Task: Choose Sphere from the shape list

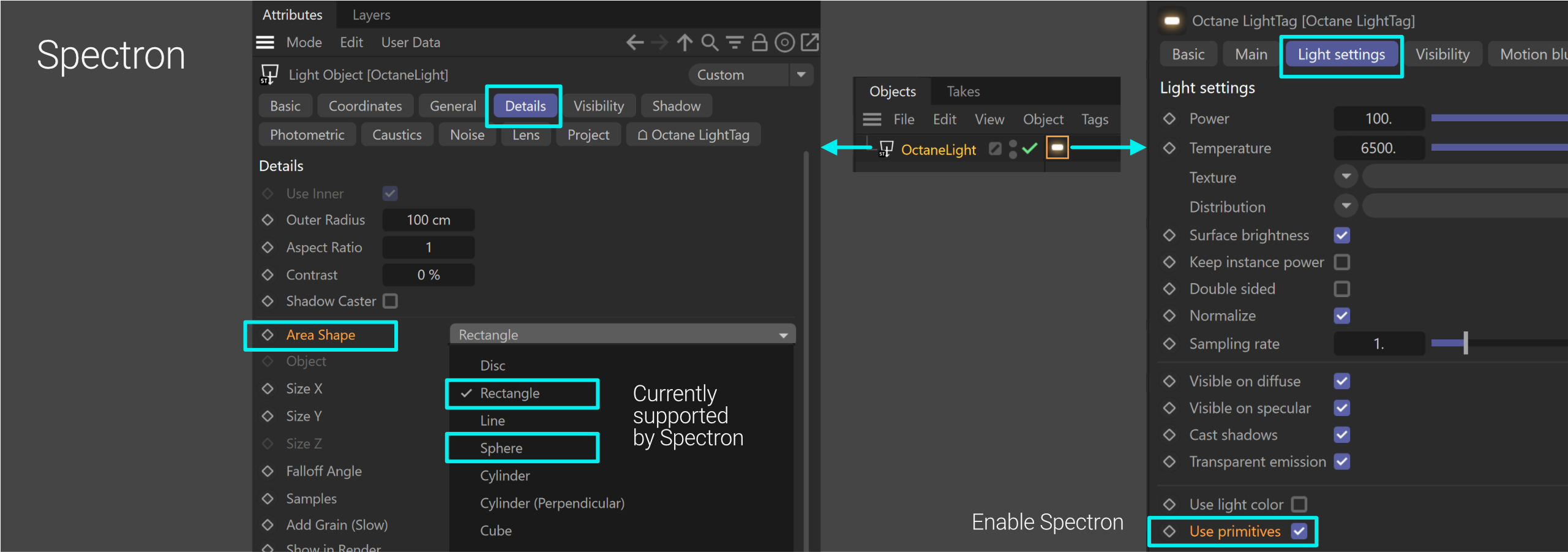Action: [x=501, y=448]
